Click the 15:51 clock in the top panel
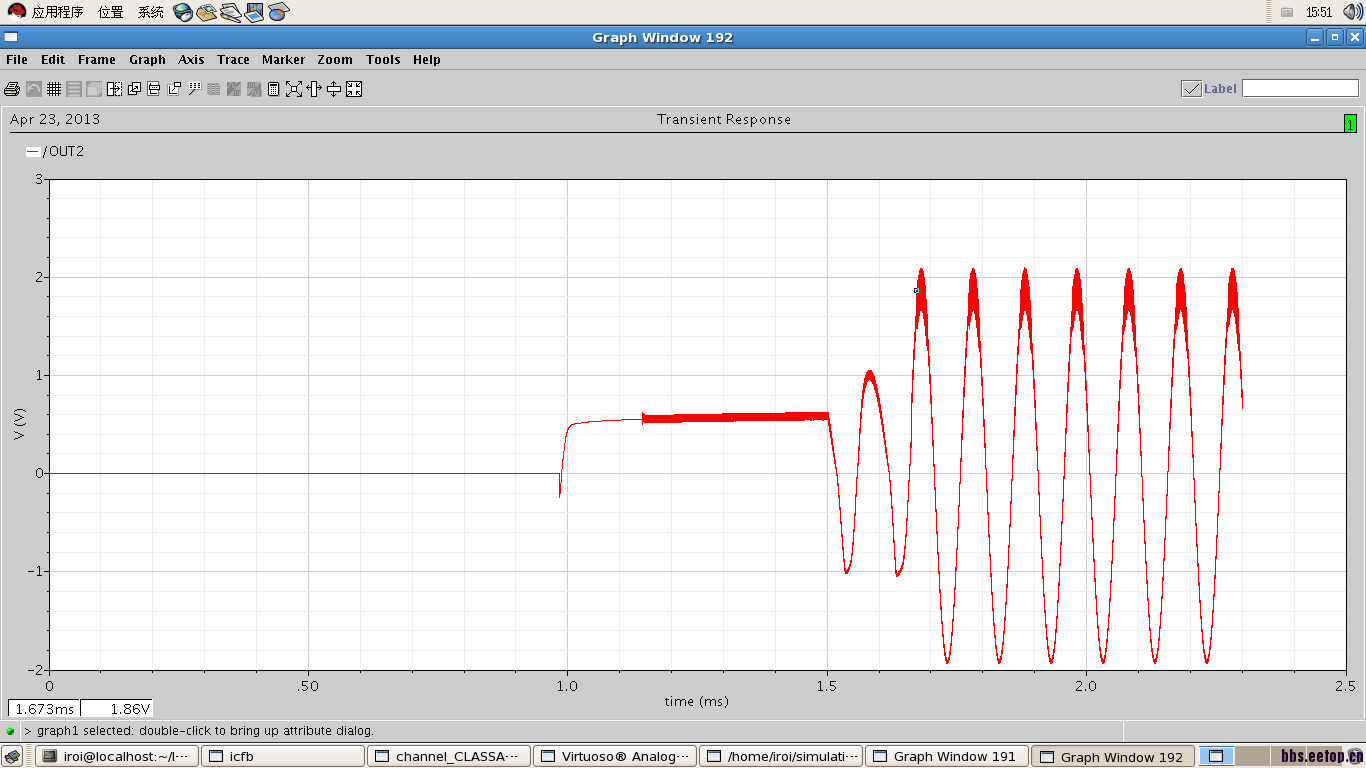This screenshot has height=768, width=1366. tap(1319, 12)
